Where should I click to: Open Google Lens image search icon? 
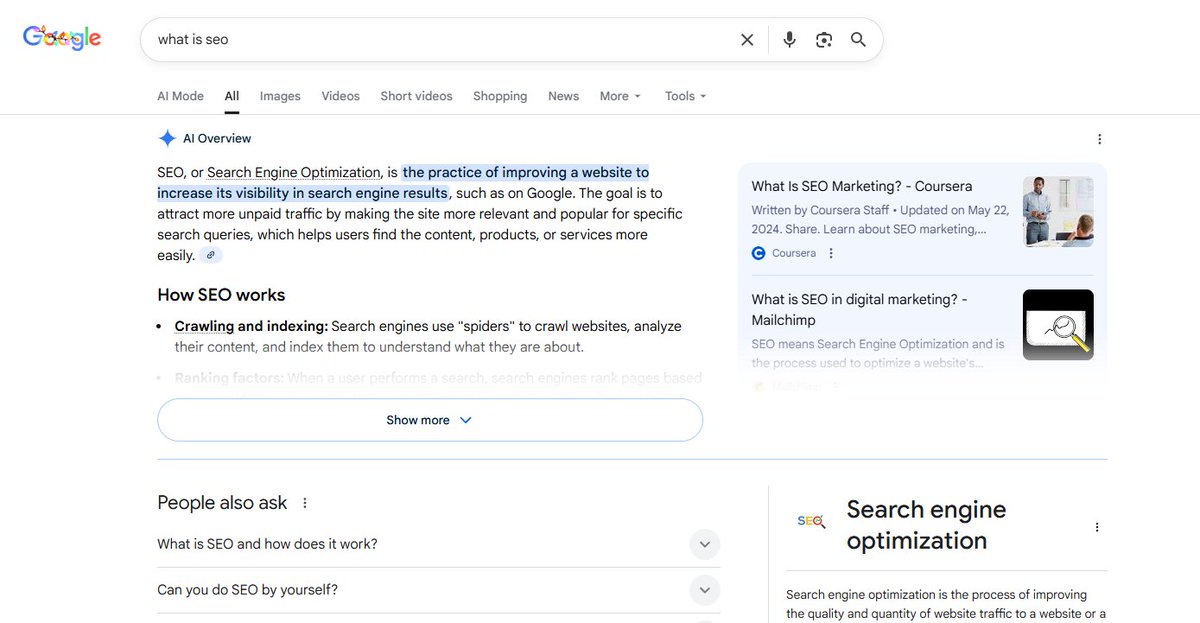point(824,40)
